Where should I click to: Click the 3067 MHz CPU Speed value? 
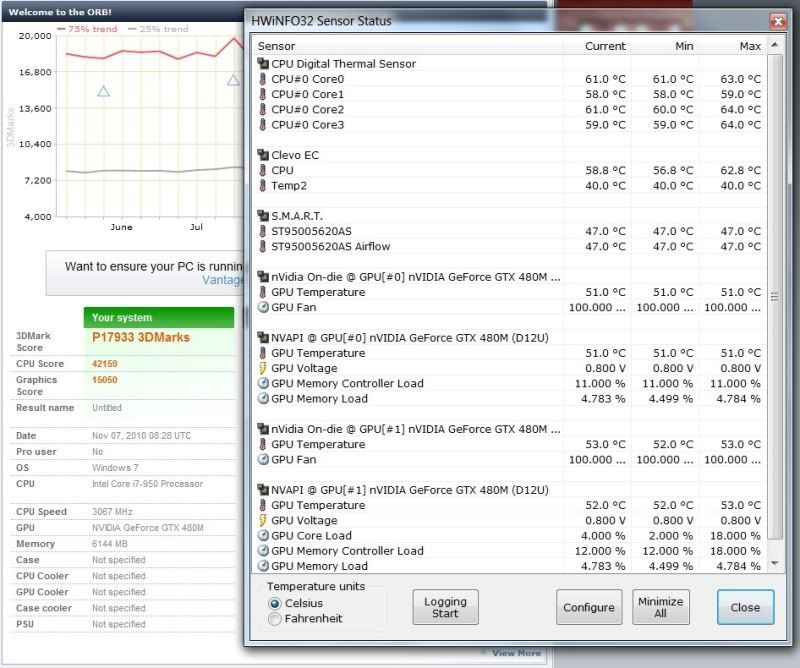pyautogui.click(x=112, y=512)
